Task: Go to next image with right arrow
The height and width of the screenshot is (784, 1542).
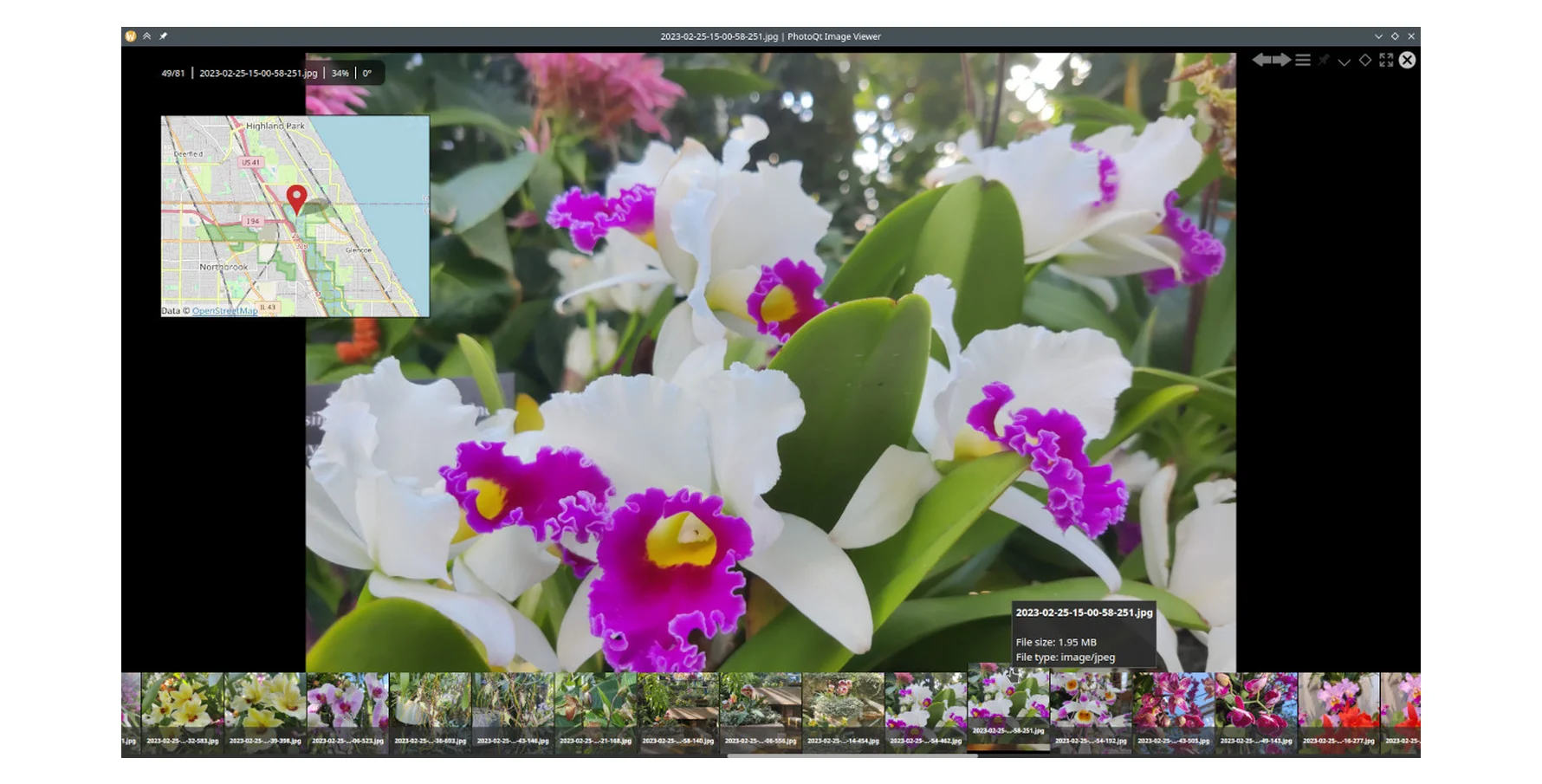Action: tap(1282, 60)
